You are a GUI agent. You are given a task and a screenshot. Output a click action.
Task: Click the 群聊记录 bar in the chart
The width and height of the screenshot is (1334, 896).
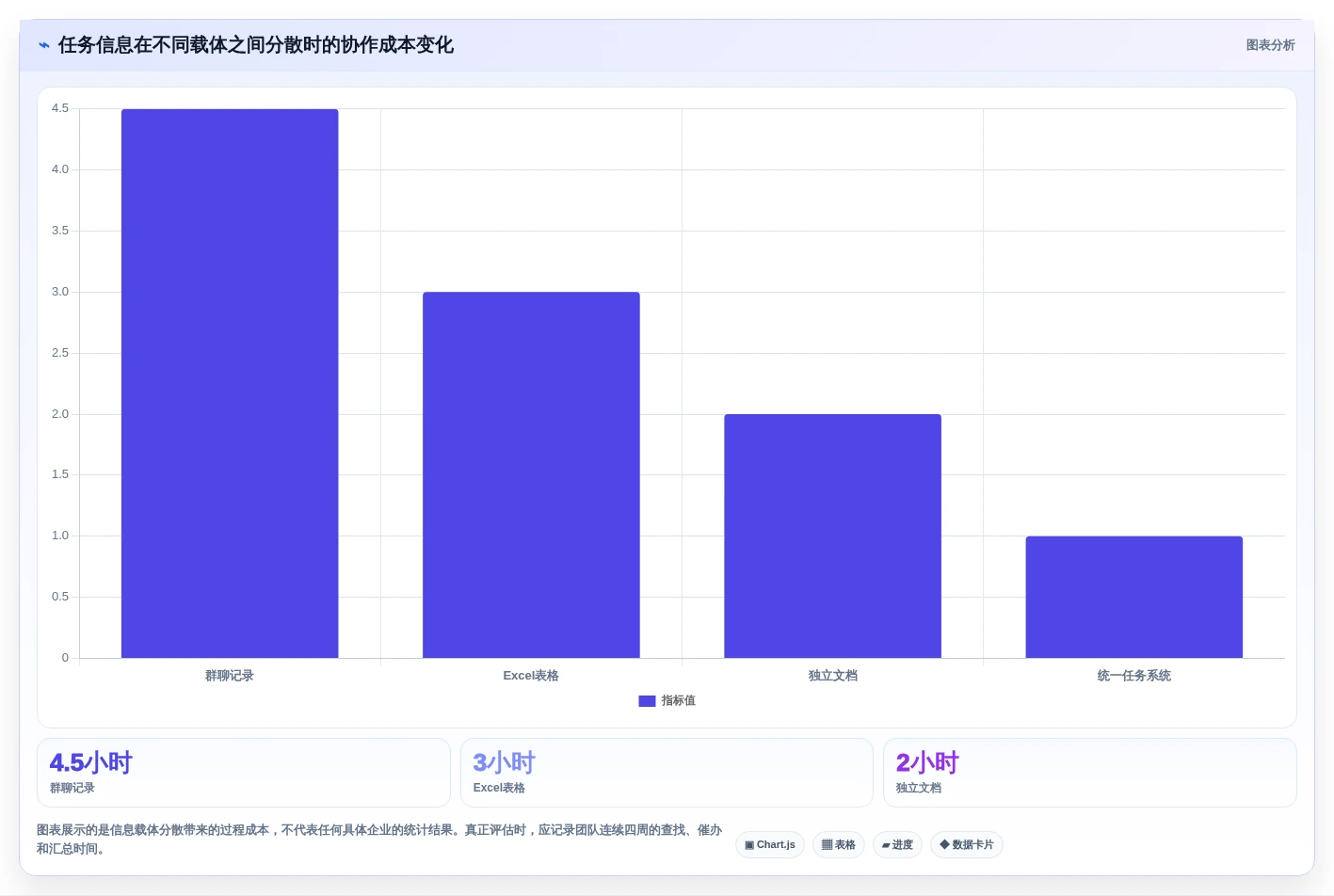[230, 383]
